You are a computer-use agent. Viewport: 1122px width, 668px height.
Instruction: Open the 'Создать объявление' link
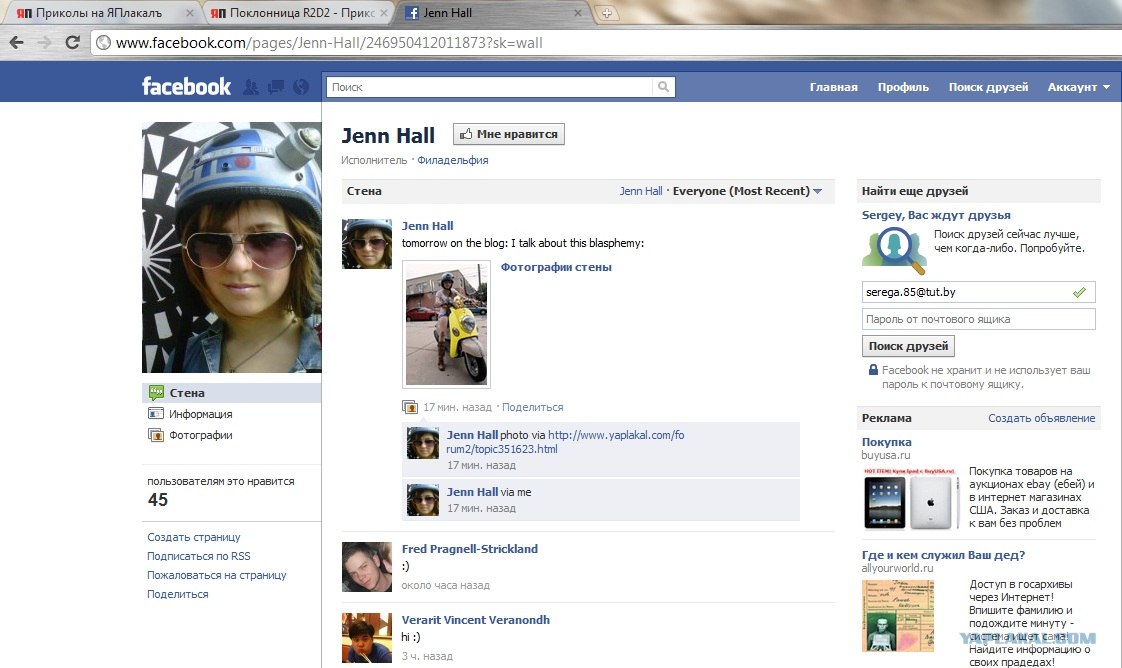tap(1042, 418)
